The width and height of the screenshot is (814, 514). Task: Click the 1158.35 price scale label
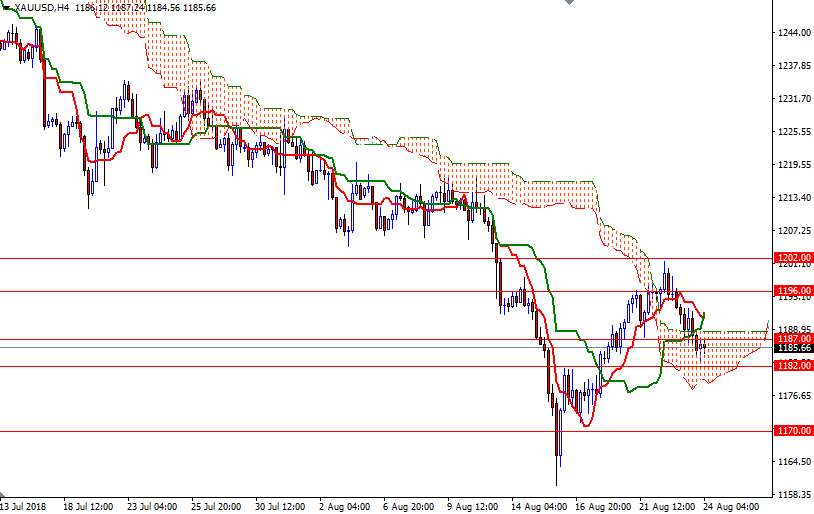point(793,495)
